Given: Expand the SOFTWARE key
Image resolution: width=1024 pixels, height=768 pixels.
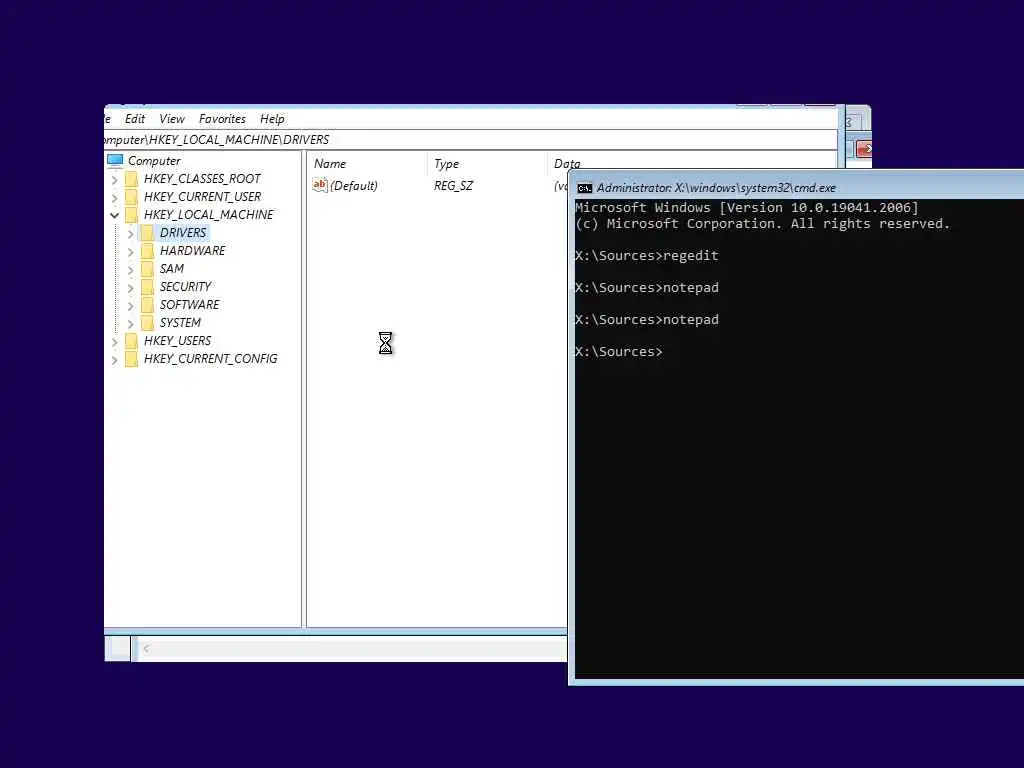Looking at the screenshot, I should (x=130, y=306).
